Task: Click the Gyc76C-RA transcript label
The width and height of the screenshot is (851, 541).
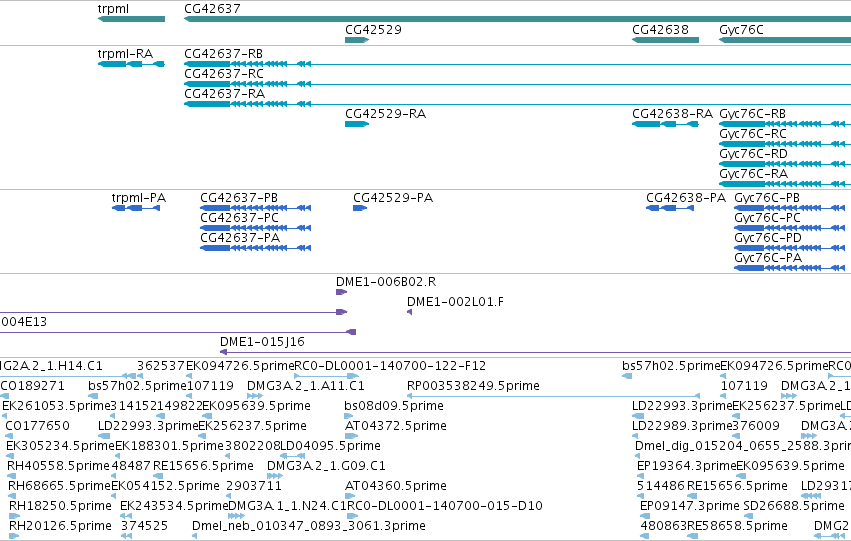Action: pyautogui.click(x=753, y=174)
